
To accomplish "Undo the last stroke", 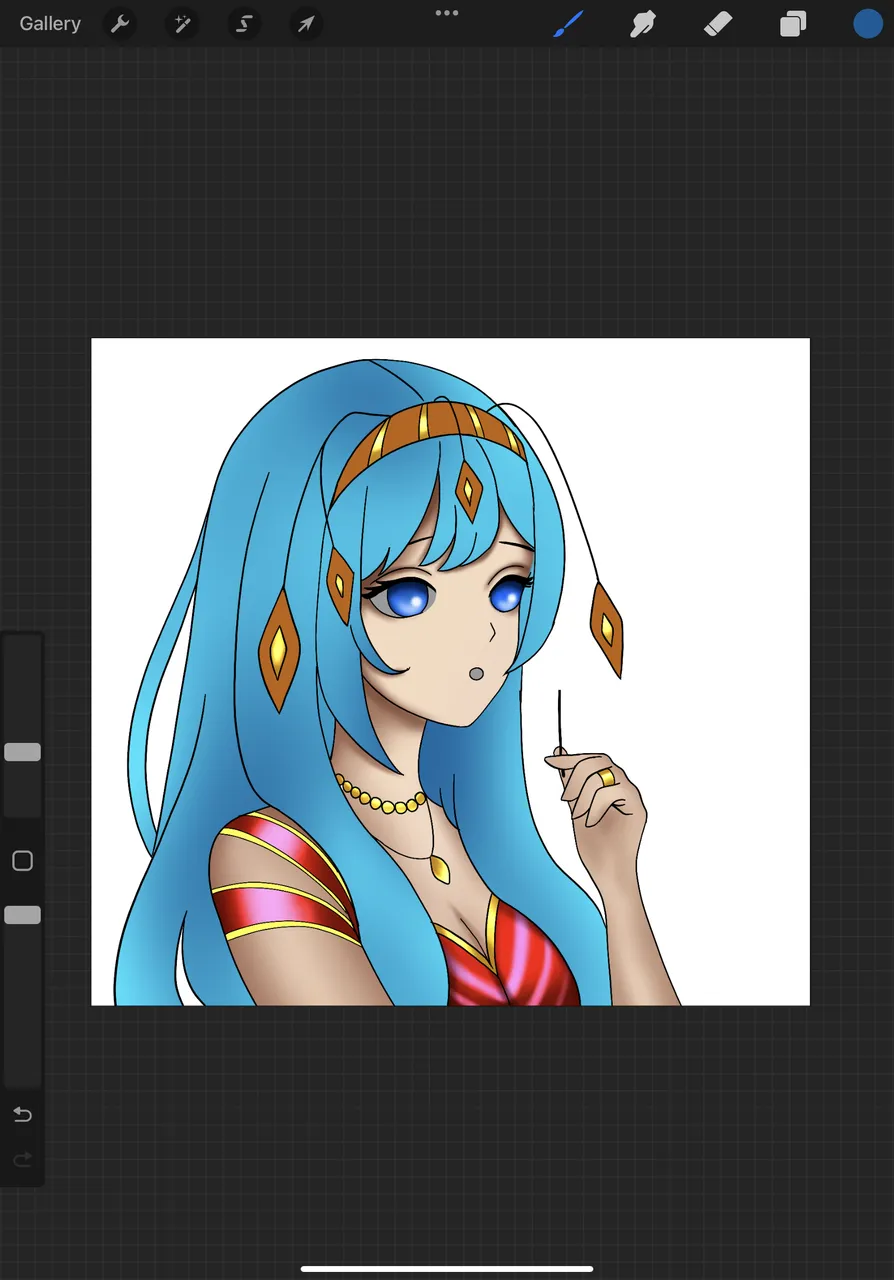I will click(22, 1115).
